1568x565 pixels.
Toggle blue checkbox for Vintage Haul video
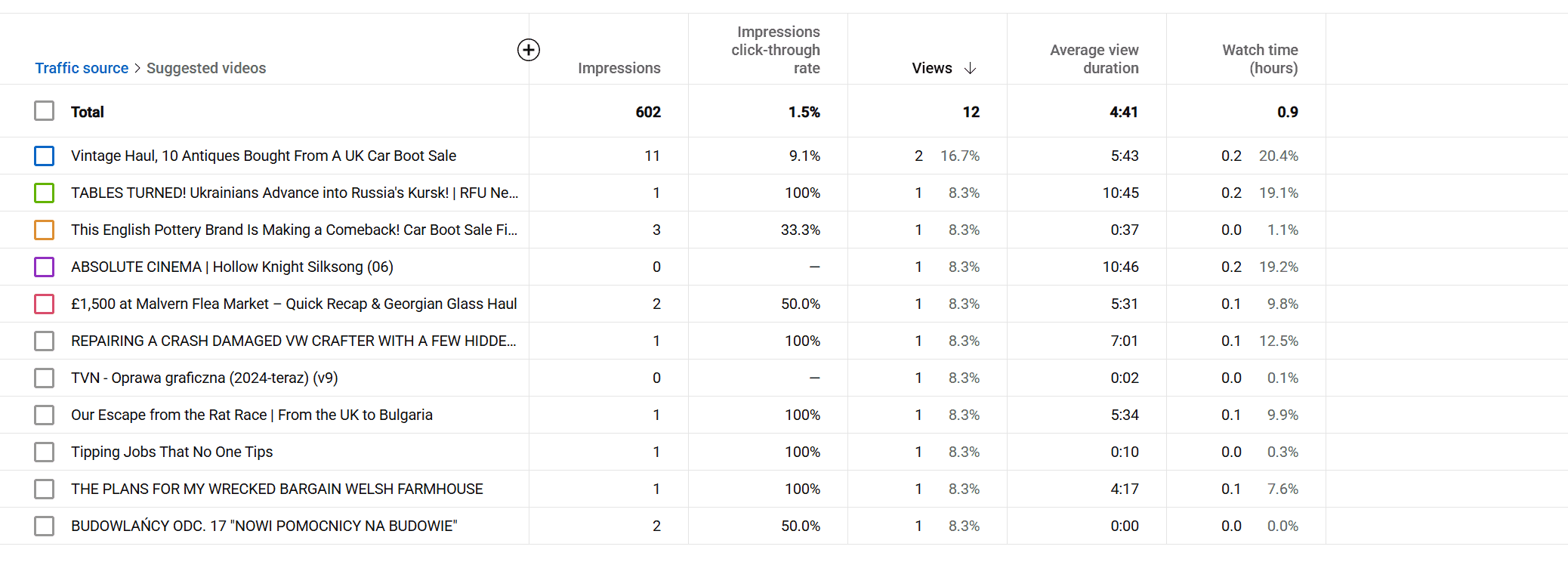click(x=45, y=156)
